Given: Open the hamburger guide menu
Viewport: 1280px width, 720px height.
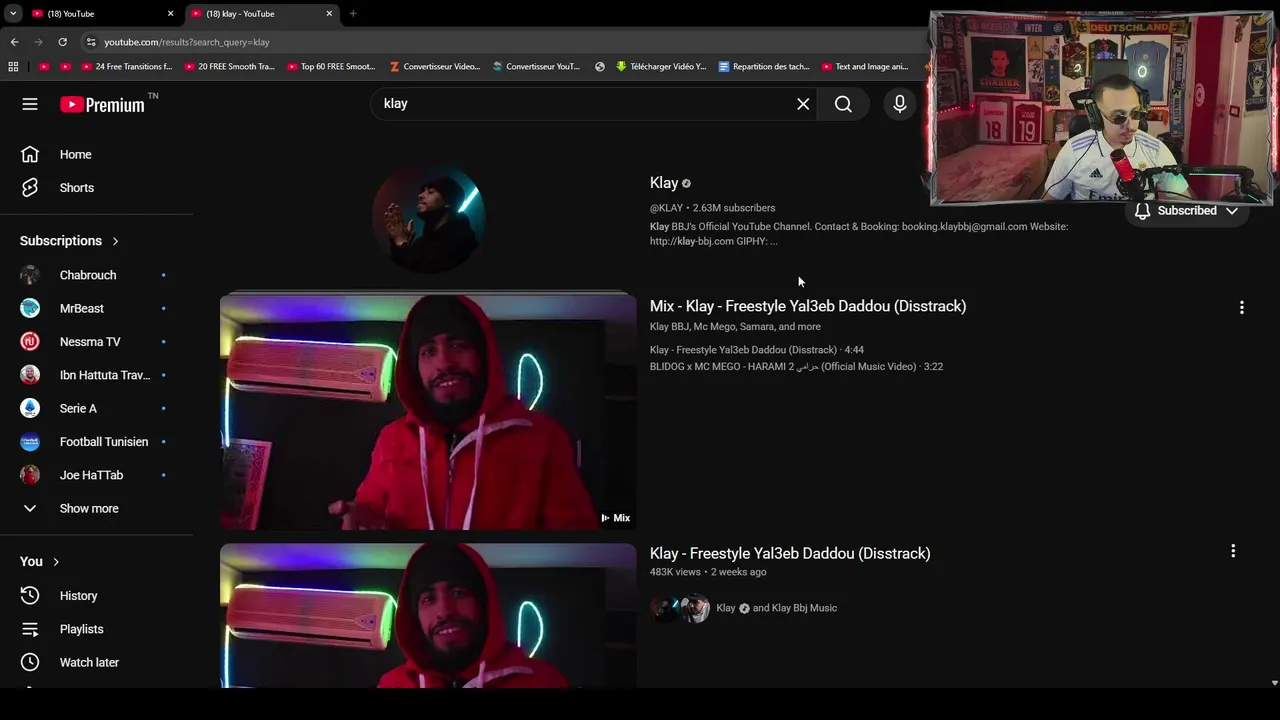Looking at the screenshot, I should tap(30, 104).
